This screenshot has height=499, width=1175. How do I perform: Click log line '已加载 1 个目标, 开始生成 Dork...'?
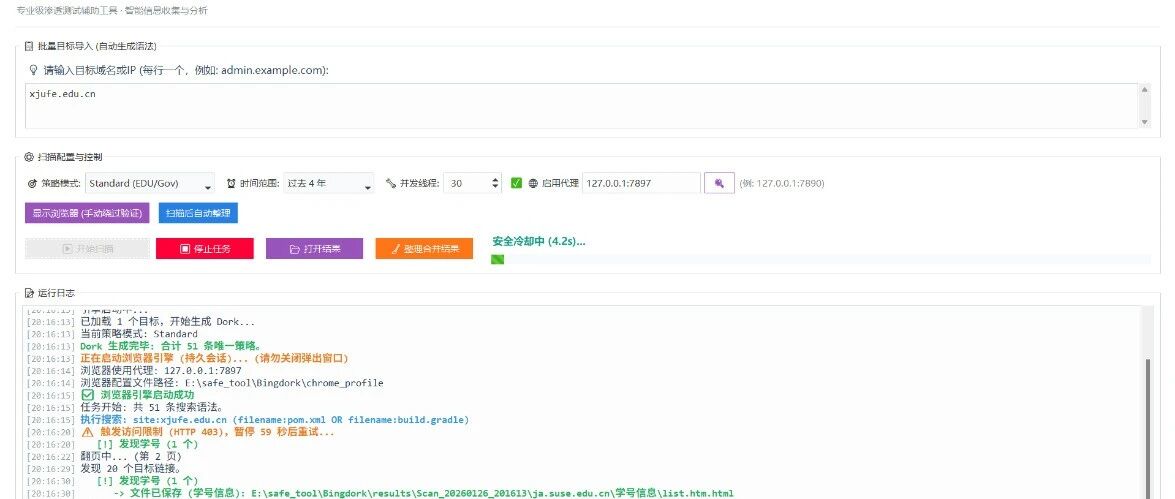pyautogui.click(x=167, y=321)
